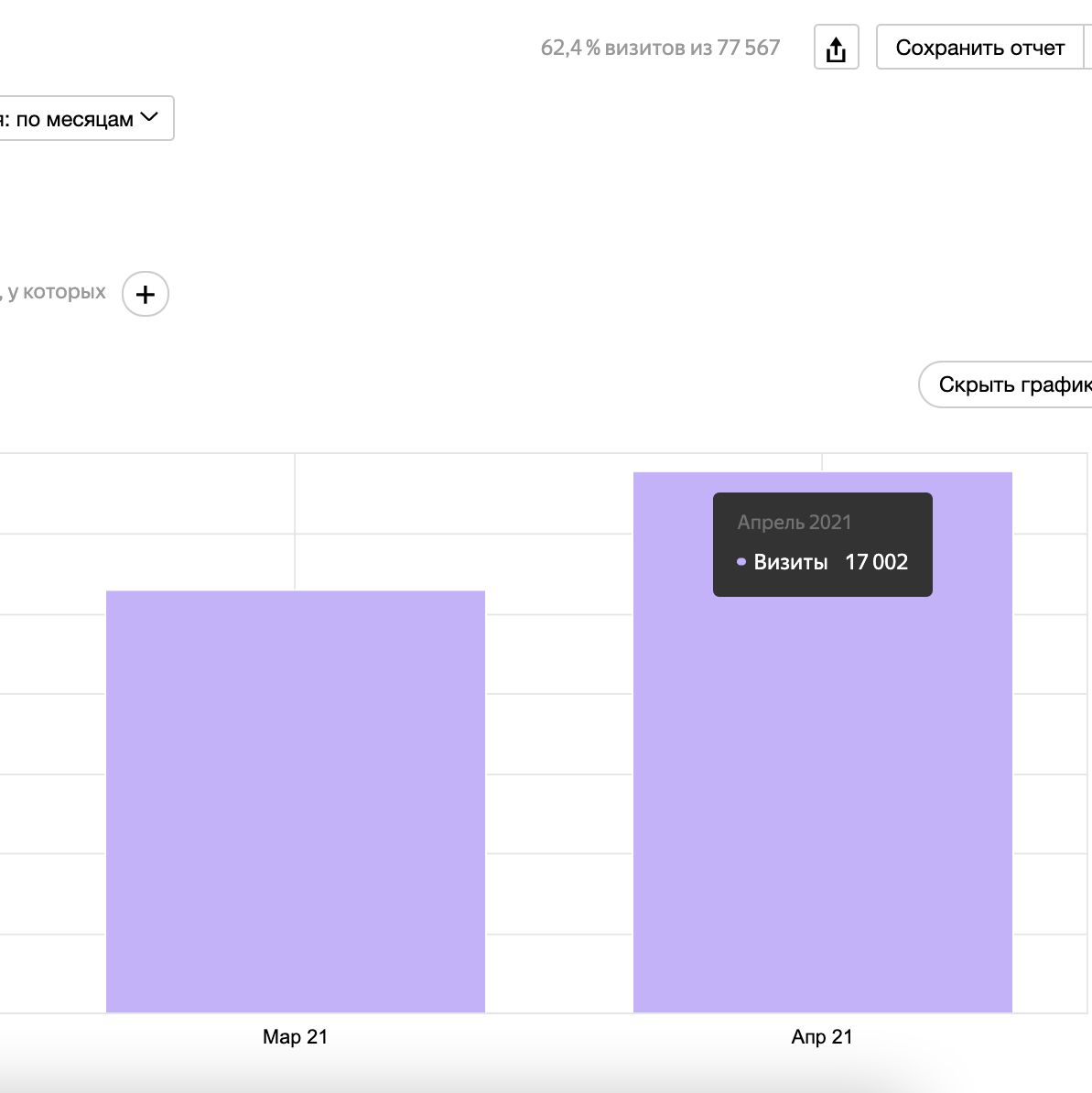The image size is (1092, 1093).
Task: Hide the chart via Скрыть график
Action: (x=1006, y=384)
